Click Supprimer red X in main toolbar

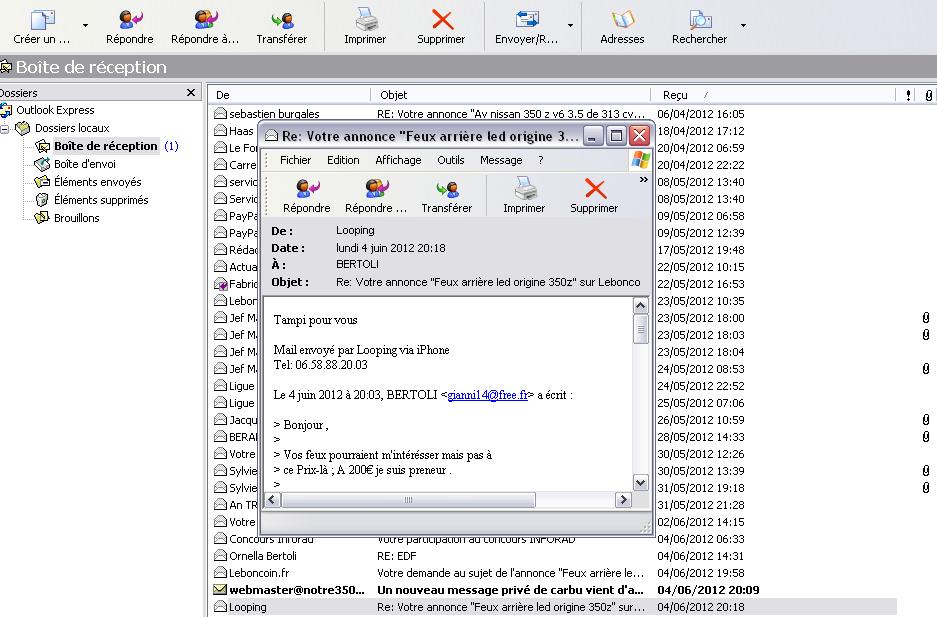click(x=441, y=20)
